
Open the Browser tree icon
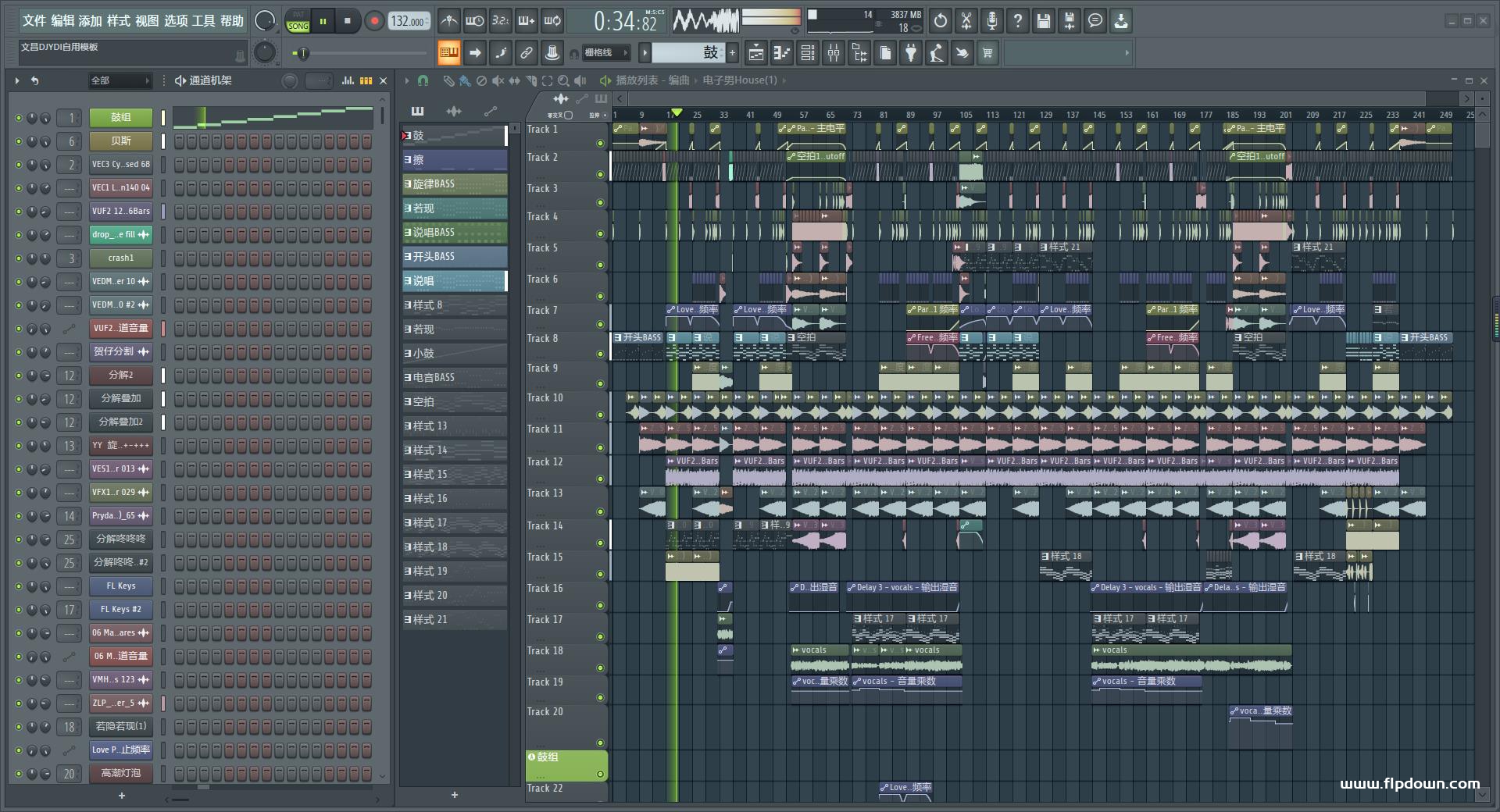[859, 53]
